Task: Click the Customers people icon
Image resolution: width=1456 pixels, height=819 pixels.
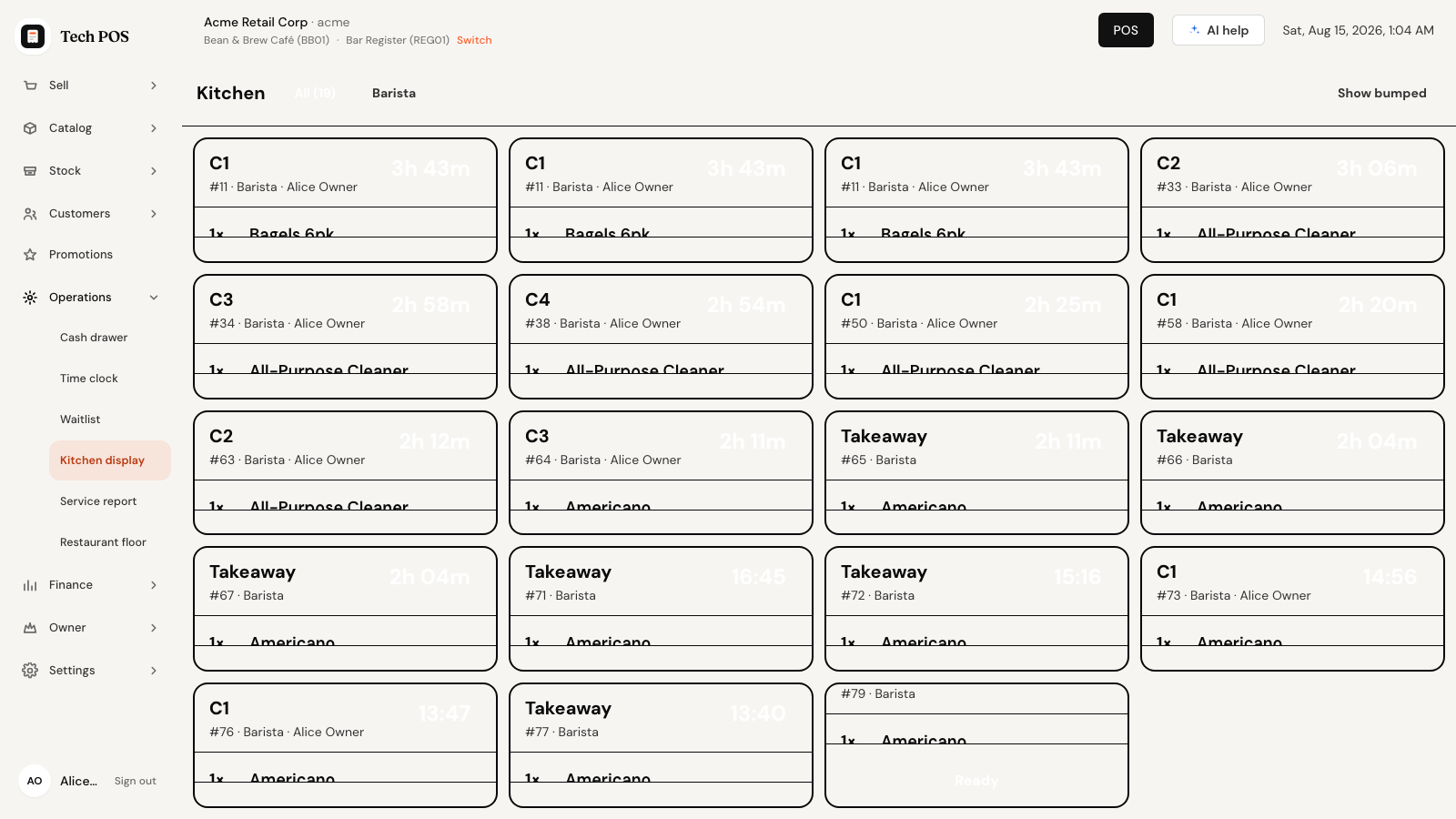Action: tap(30, 214)
